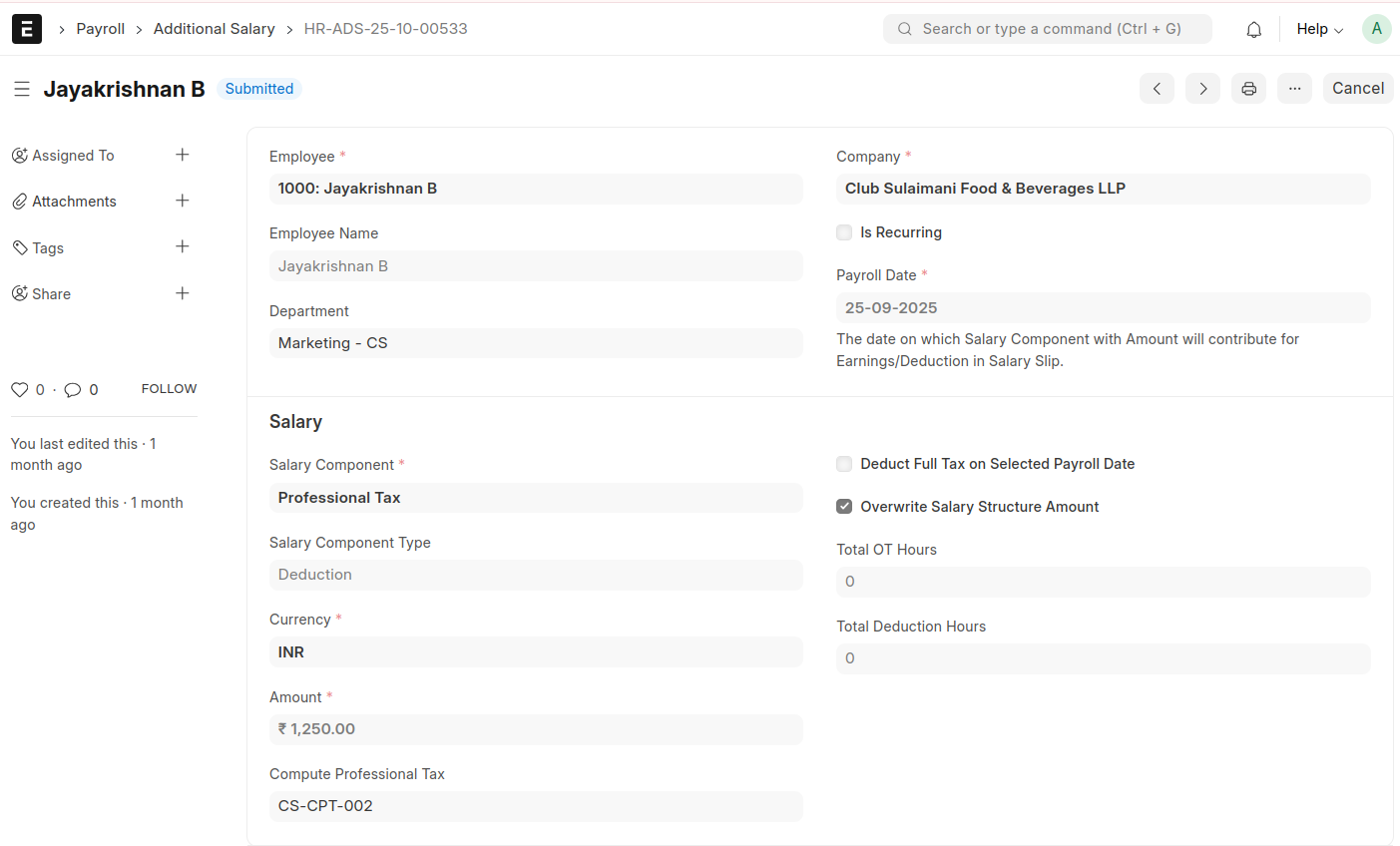Toggle the Is Recurring checkbox
Screen dimensions: 1400x846
(844, 232)
